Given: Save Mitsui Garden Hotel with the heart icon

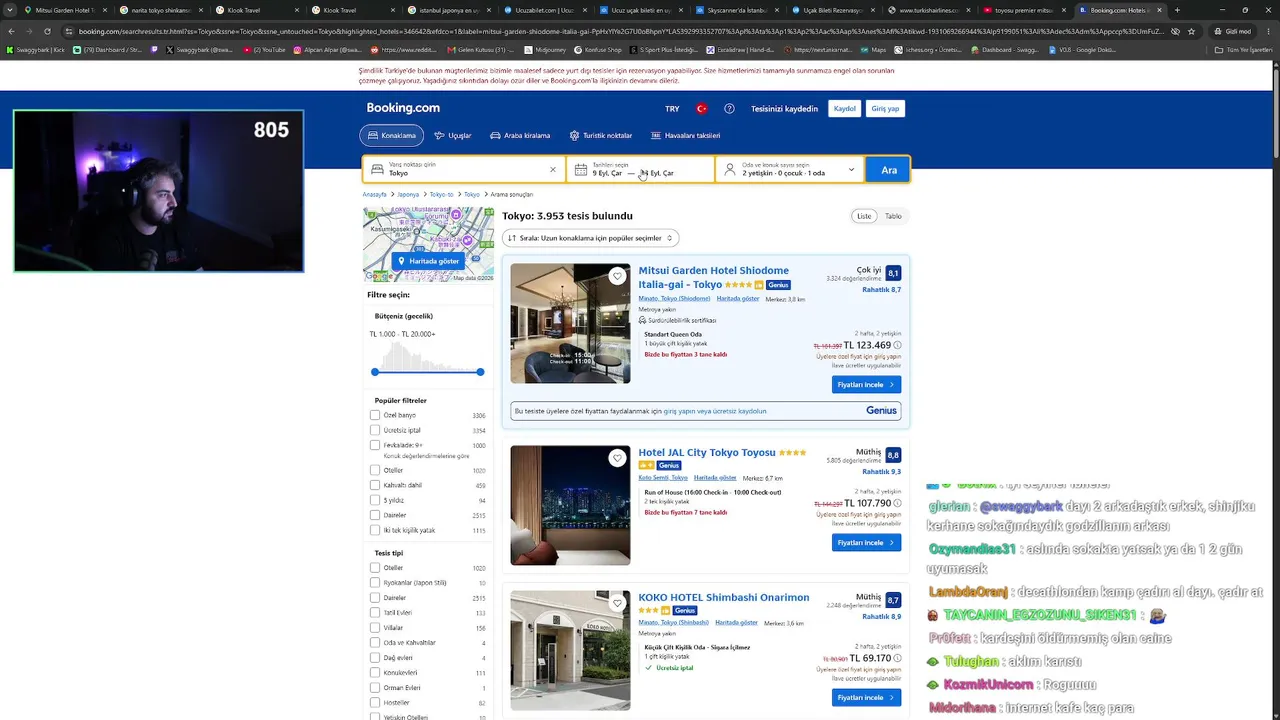Looking at the screenshot, I should click(617, 276).
